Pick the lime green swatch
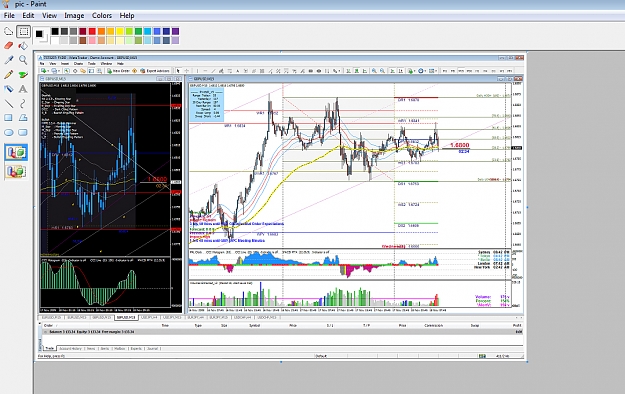The image size is (625, 394). 129,31
